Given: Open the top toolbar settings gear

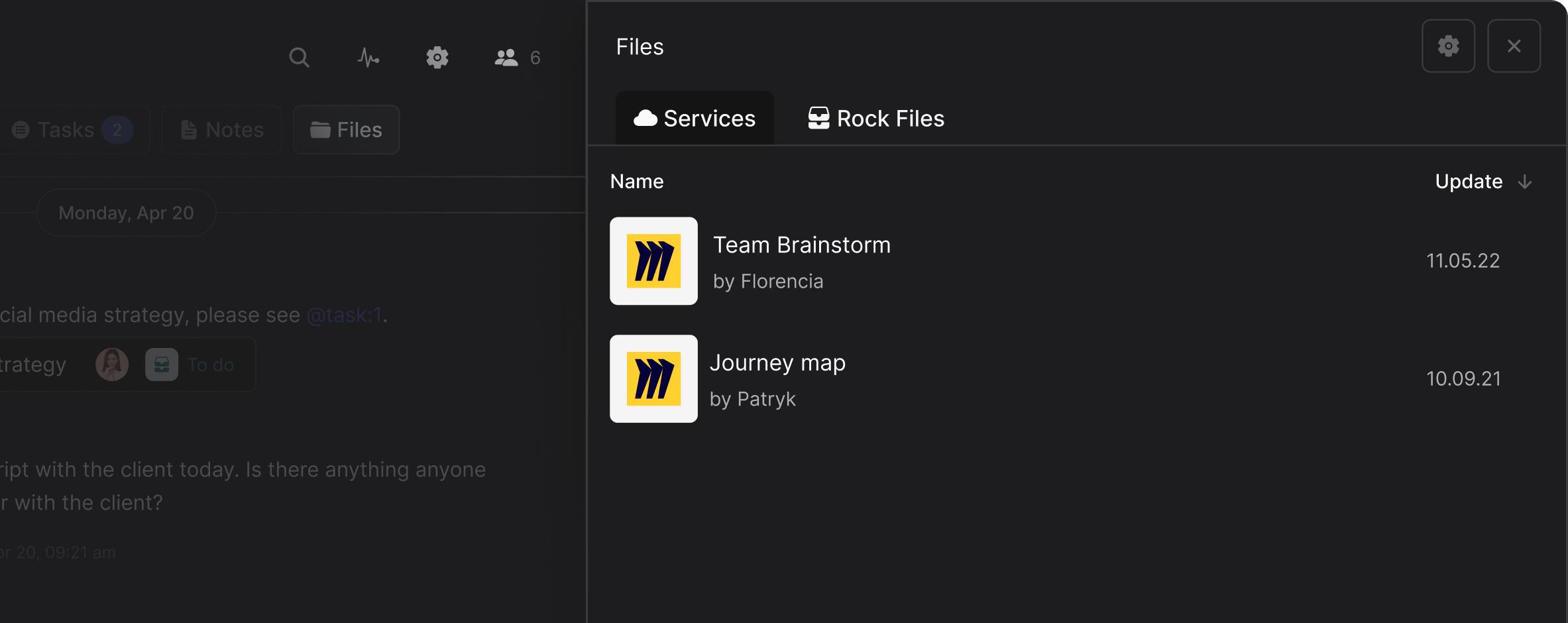Looking at the screenshot, I should [x=437, y=58].
